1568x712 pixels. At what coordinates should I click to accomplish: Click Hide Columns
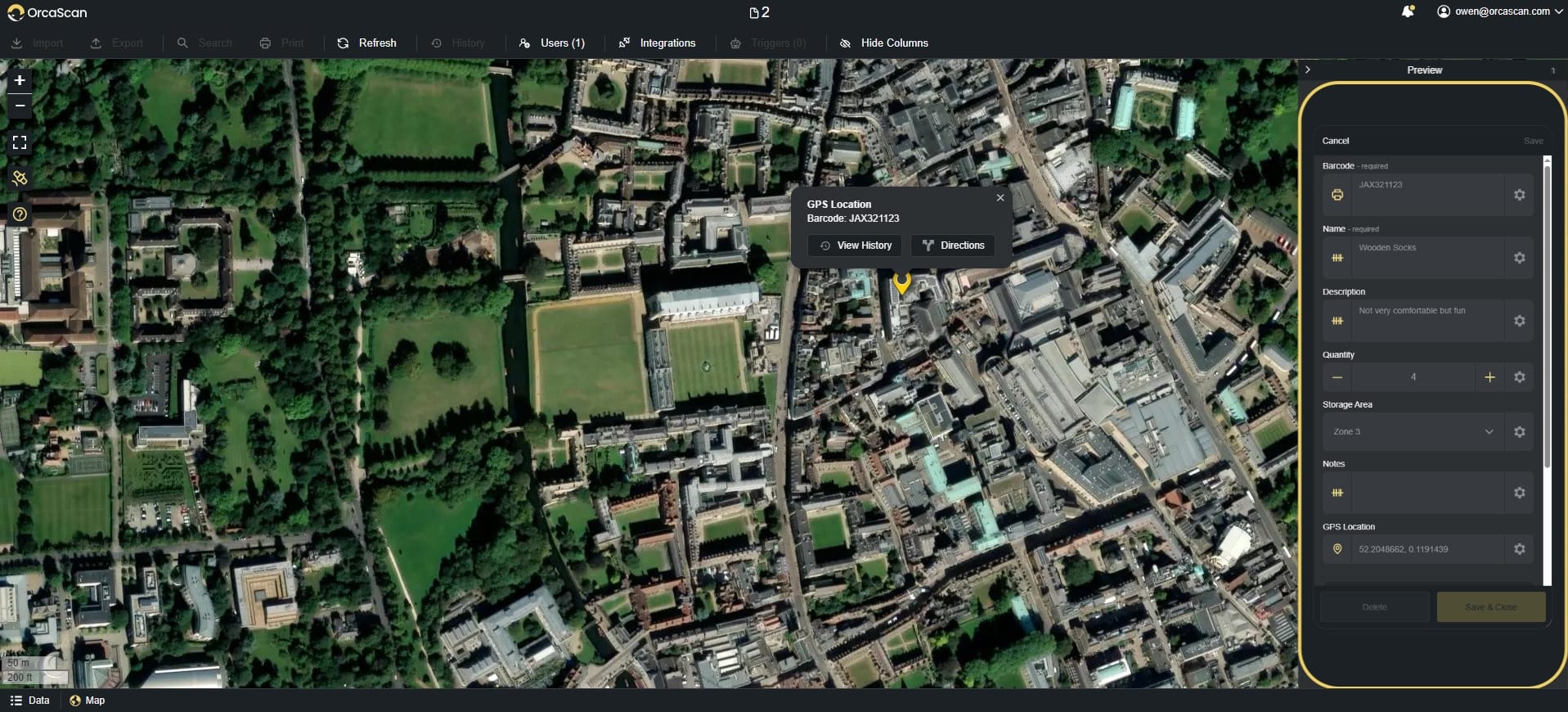tap(884, 43)
